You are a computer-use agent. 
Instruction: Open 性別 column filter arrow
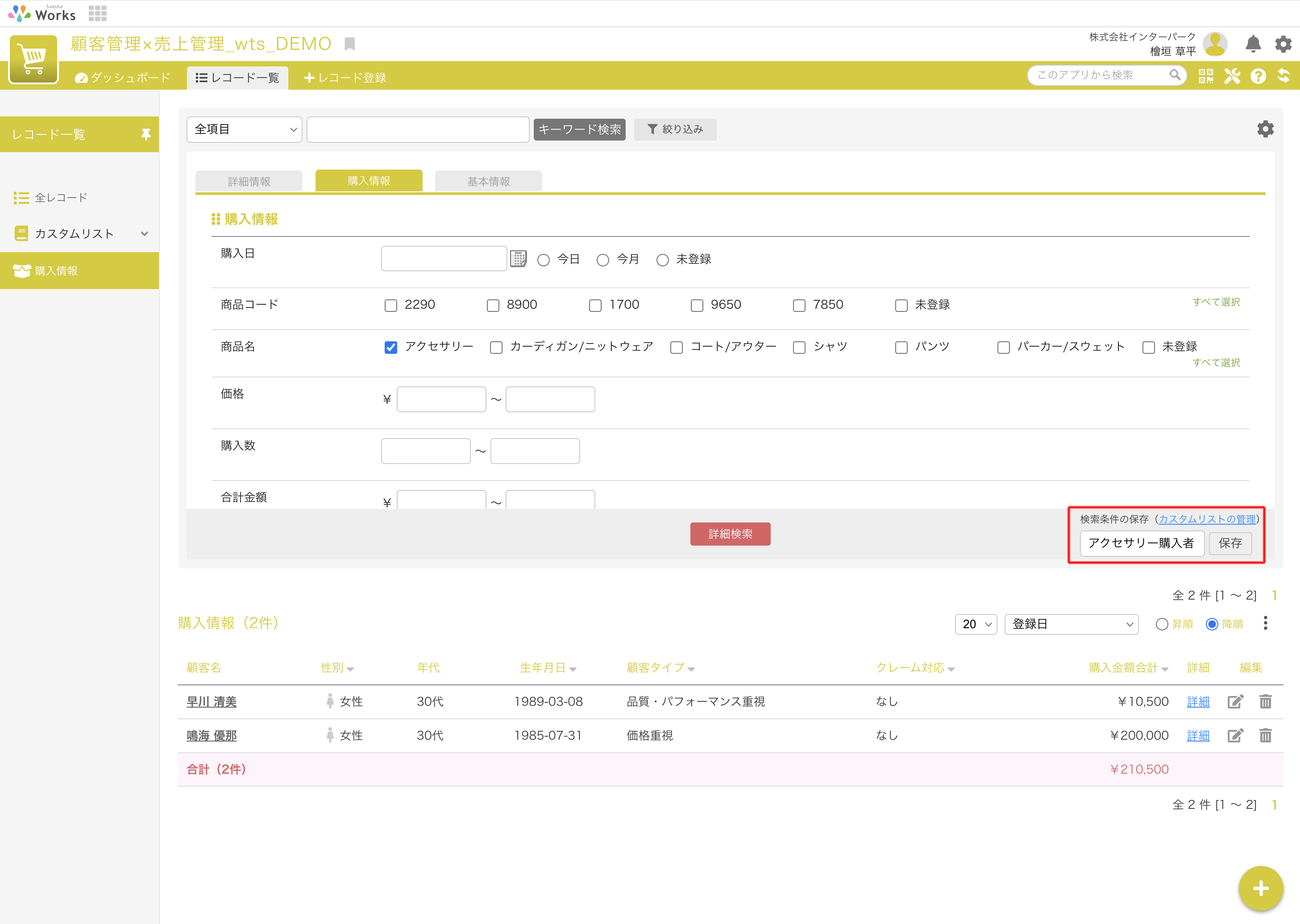click(351, 669)
